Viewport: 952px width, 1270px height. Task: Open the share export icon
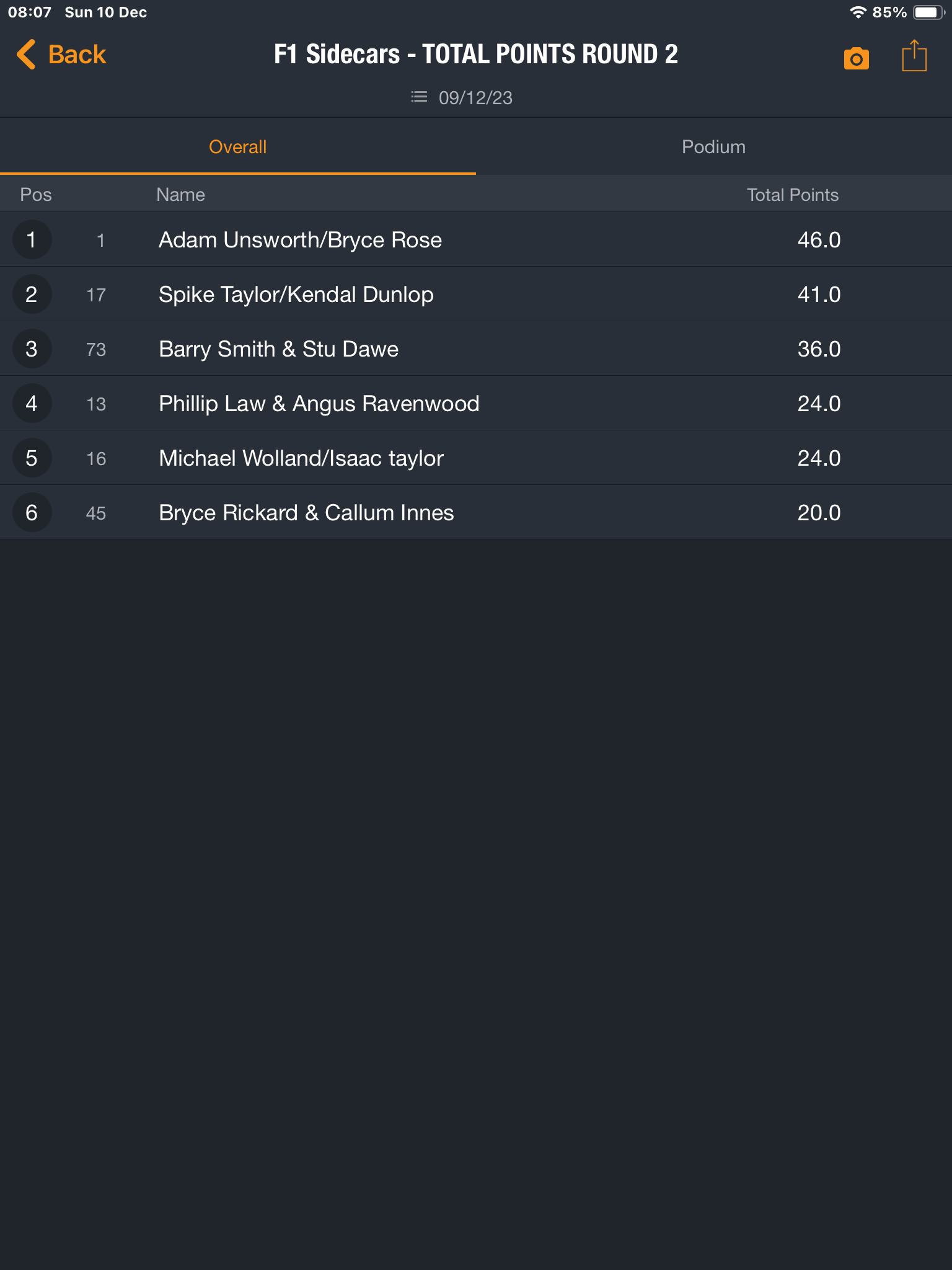pos(914,56)
